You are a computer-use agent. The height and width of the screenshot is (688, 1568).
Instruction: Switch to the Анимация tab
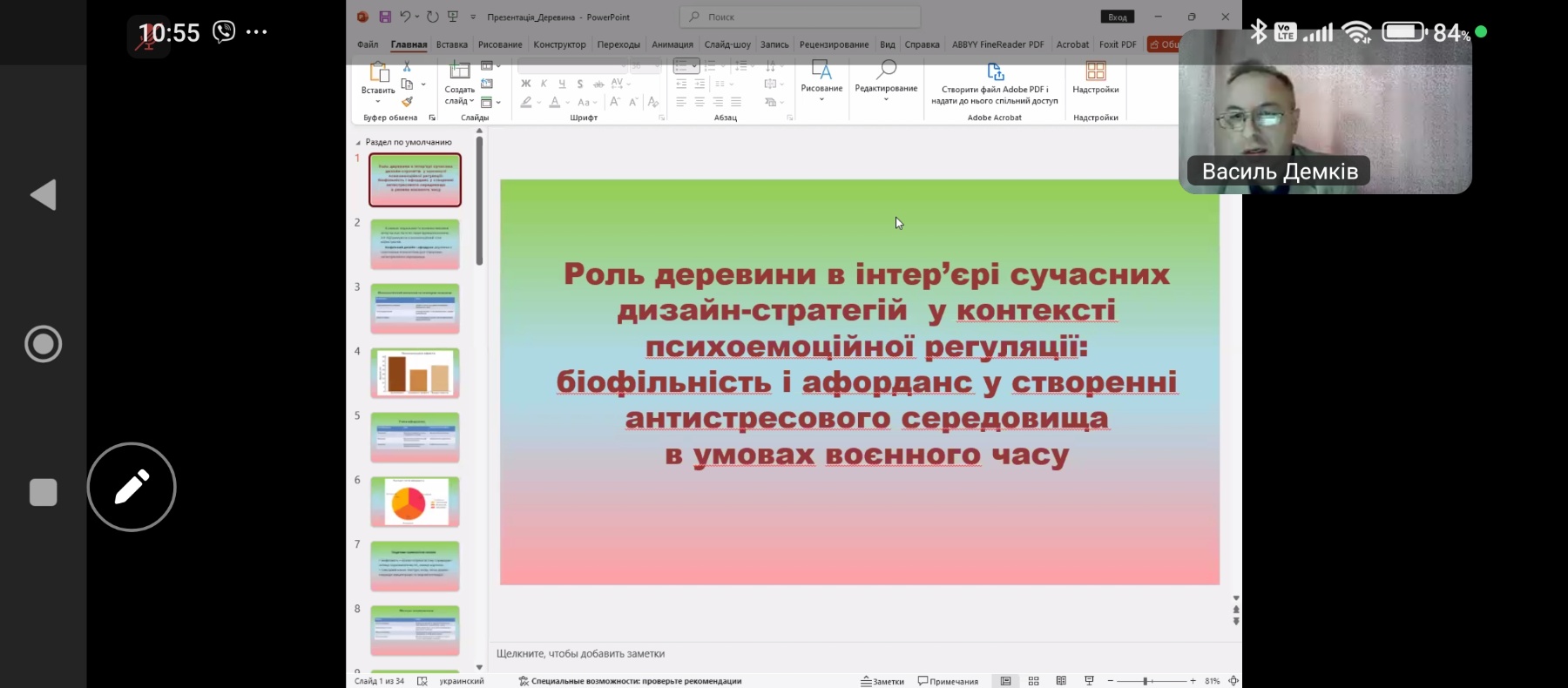point(672,44)
